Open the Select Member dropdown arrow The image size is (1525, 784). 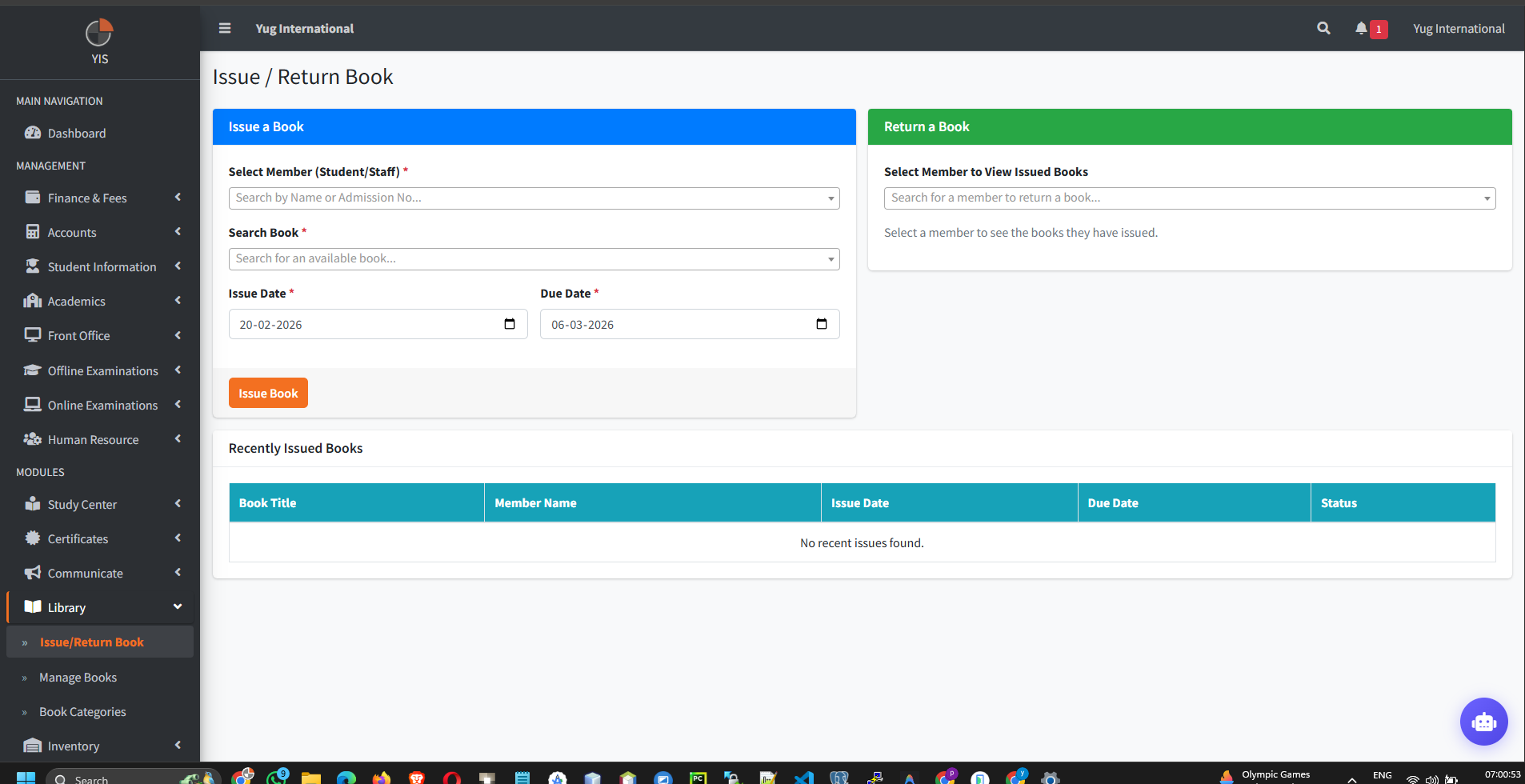[831, 198]
